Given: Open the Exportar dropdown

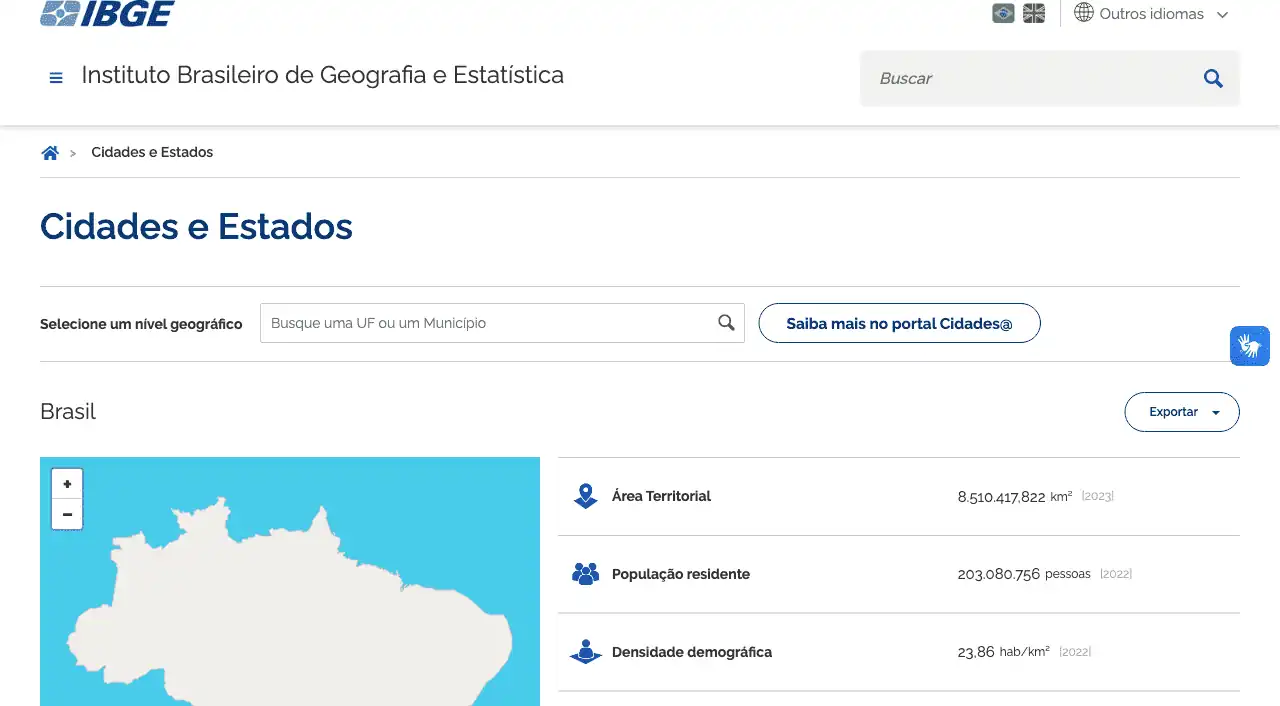Looking at the screenshot, I should [x=1182, y=412].
